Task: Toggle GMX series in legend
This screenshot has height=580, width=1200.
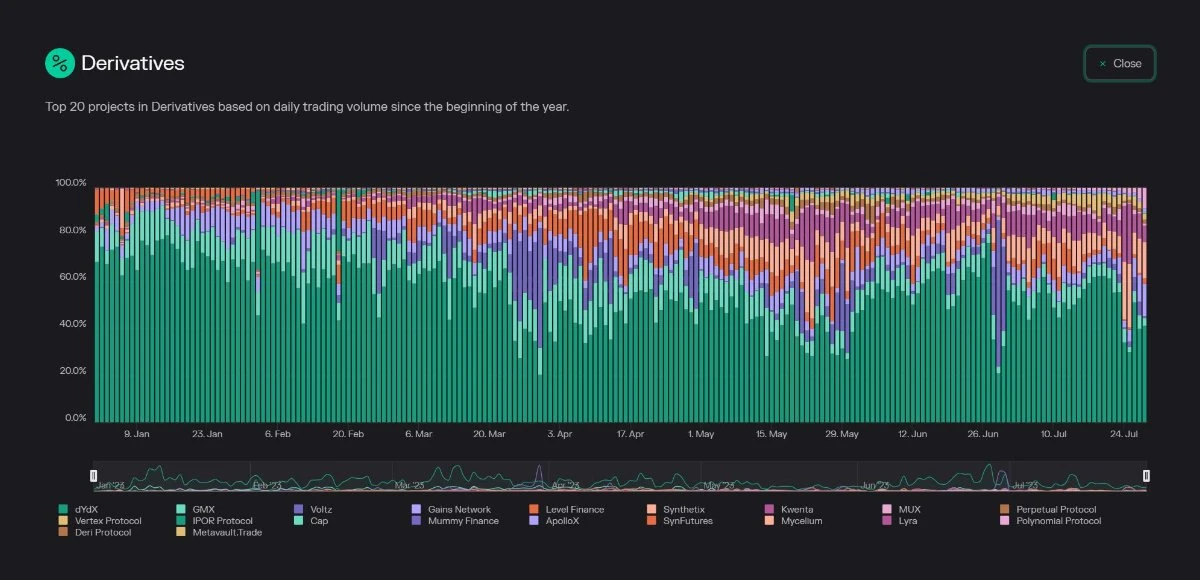Action: pyautogui.click(x=203, y=510)
